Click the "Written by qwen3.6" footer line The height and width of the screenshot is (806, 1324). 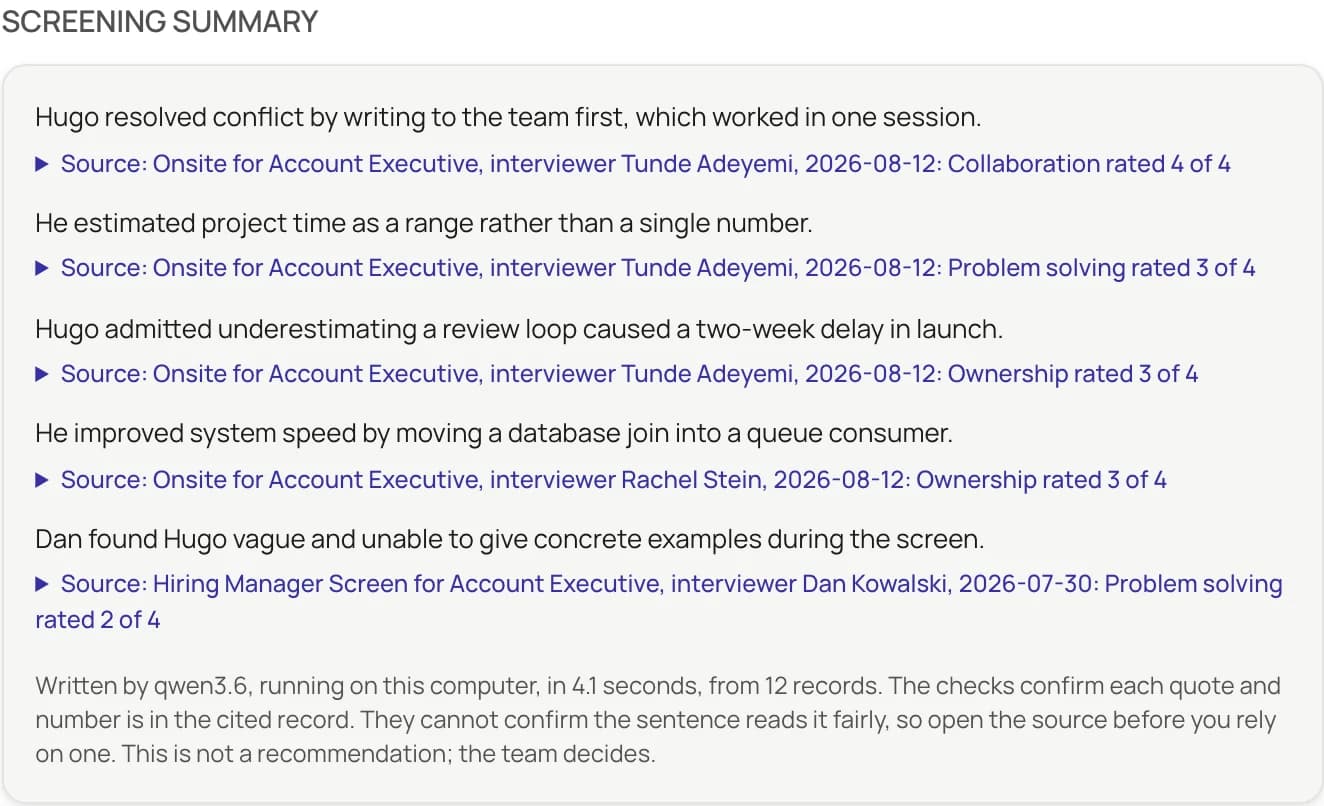pos(658,687)
